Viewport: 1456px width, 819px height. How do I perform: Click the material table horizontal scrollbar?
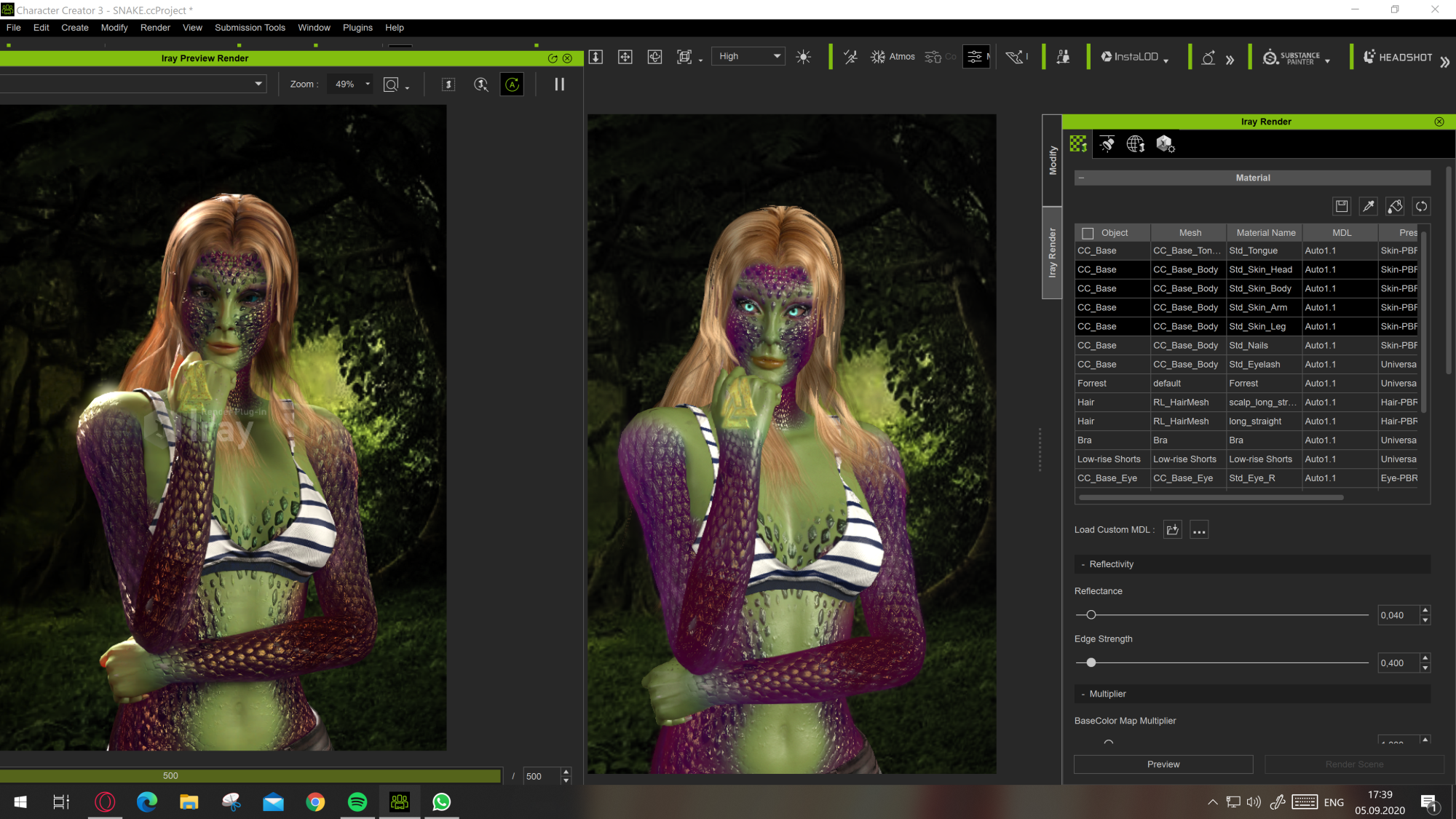[1211, 498]
